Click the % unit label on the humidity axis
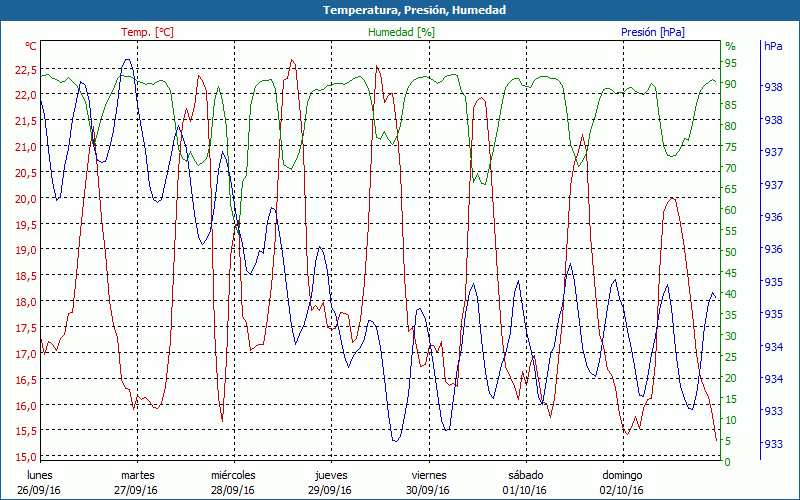Viewport: 800px width, 500px height. pyautogui.click(x=730, y=46)
